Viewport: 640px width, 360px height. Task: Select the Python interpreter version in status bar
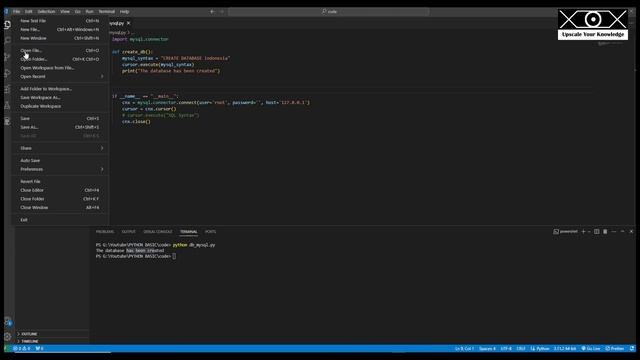tap(564, 349)
